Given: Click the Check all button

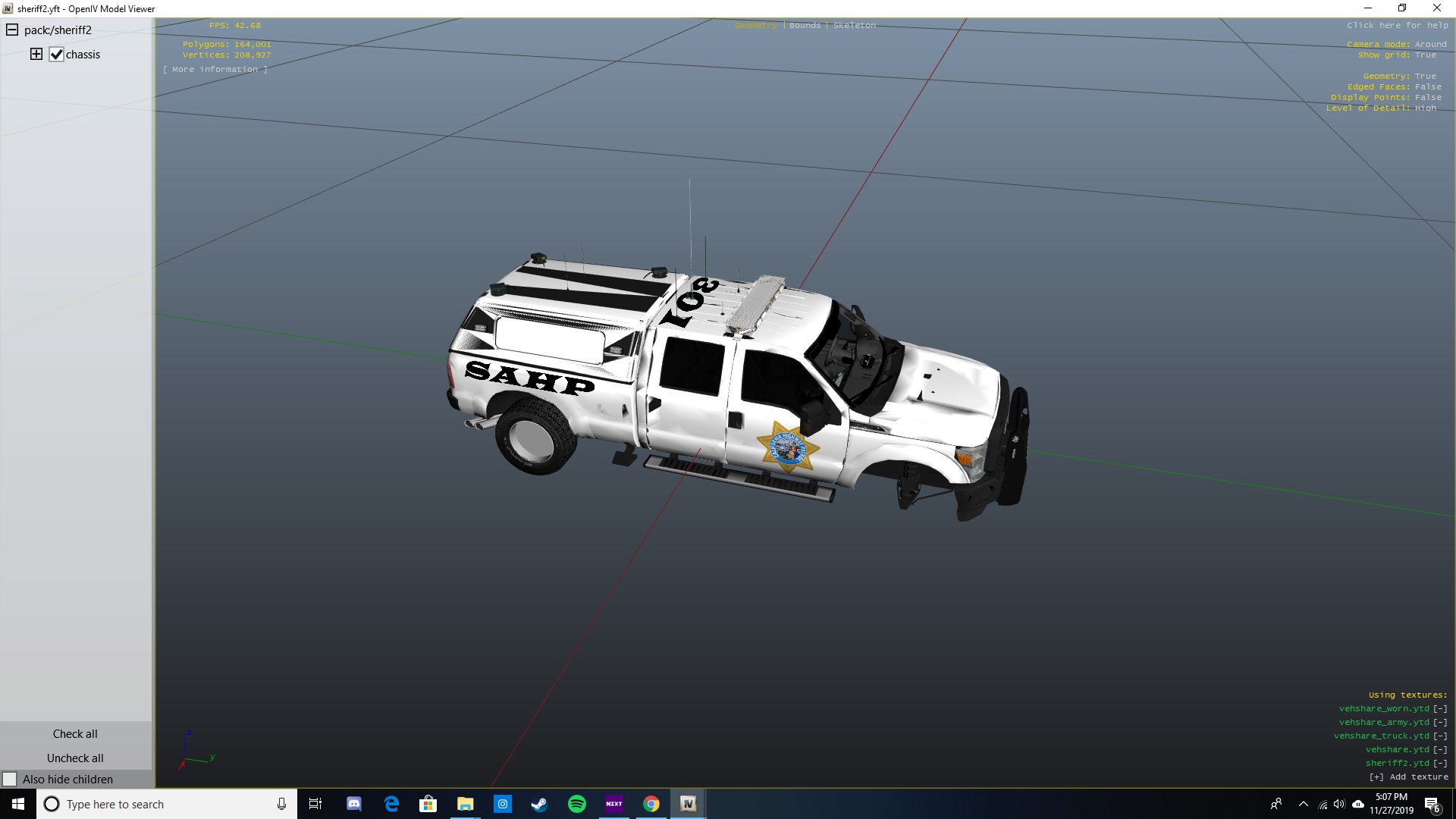Looking at the screenshot, I should pos(75,733).
